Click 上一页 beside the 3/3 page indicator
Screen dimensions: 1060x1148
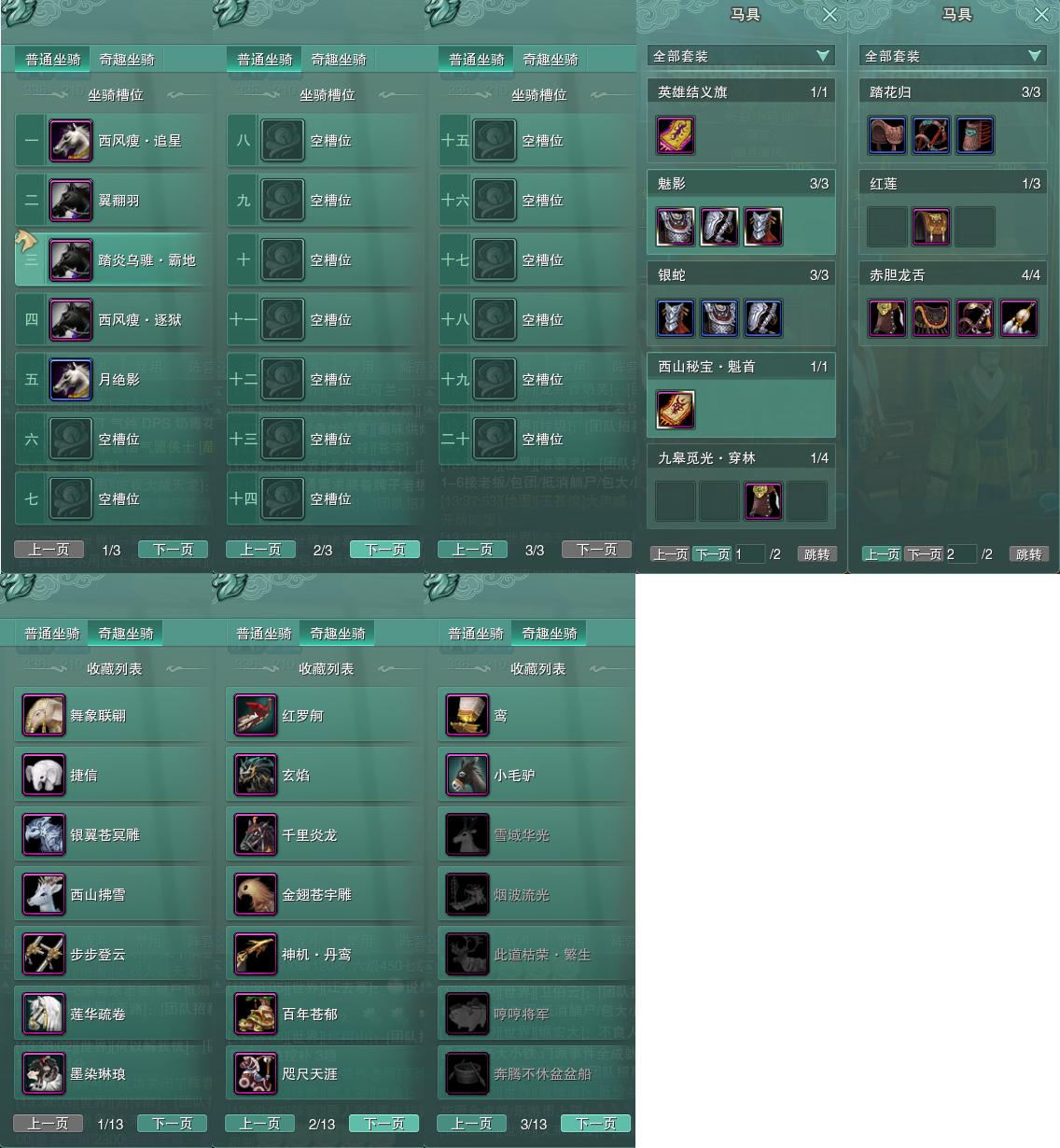(472, 550)
